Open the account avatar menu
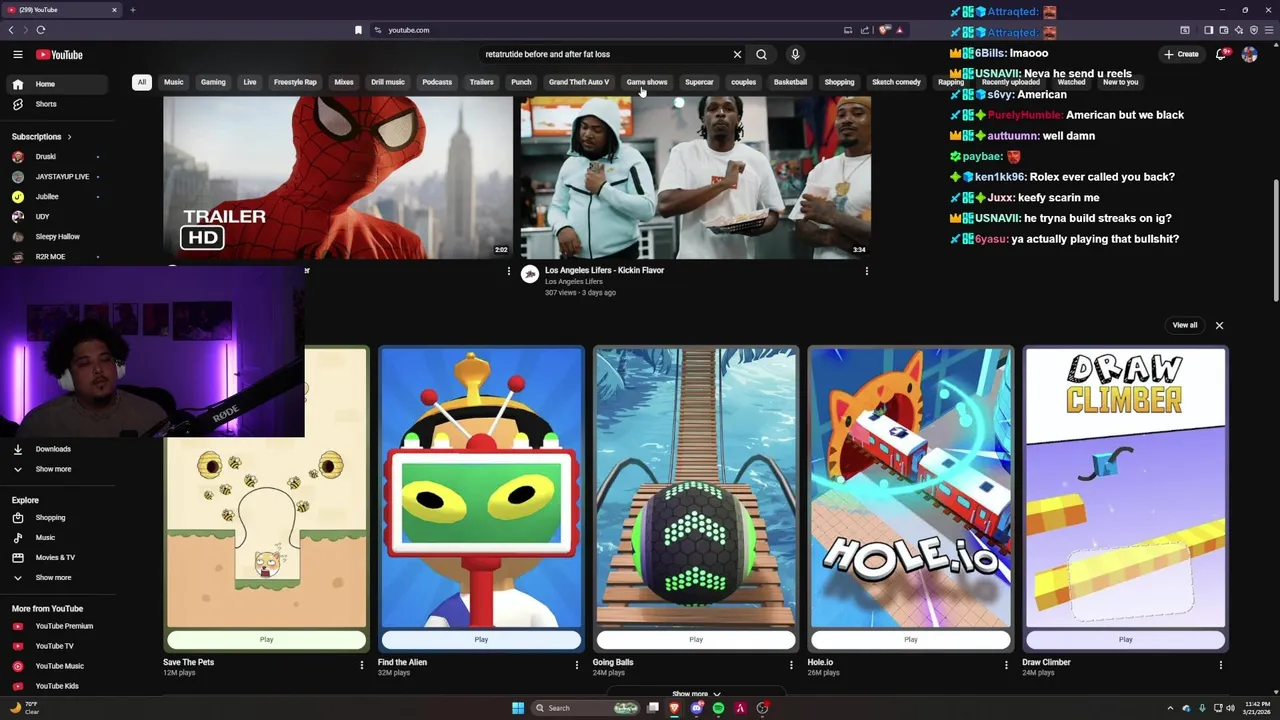The image size is (1280, 720). 1249,55
